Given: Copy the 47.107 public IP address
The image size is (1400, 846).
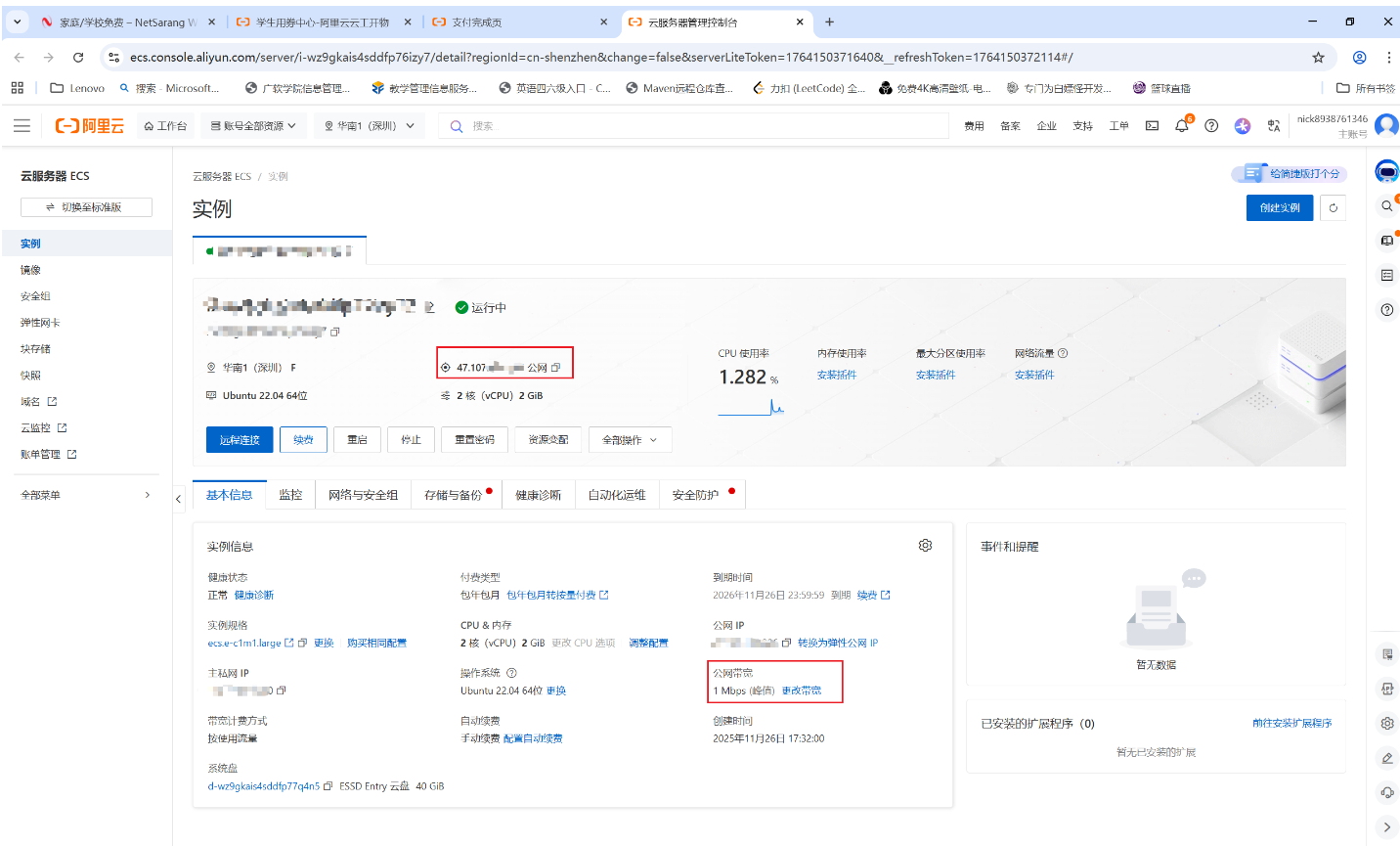Looking at the screenshot, I should coord(555,368).
